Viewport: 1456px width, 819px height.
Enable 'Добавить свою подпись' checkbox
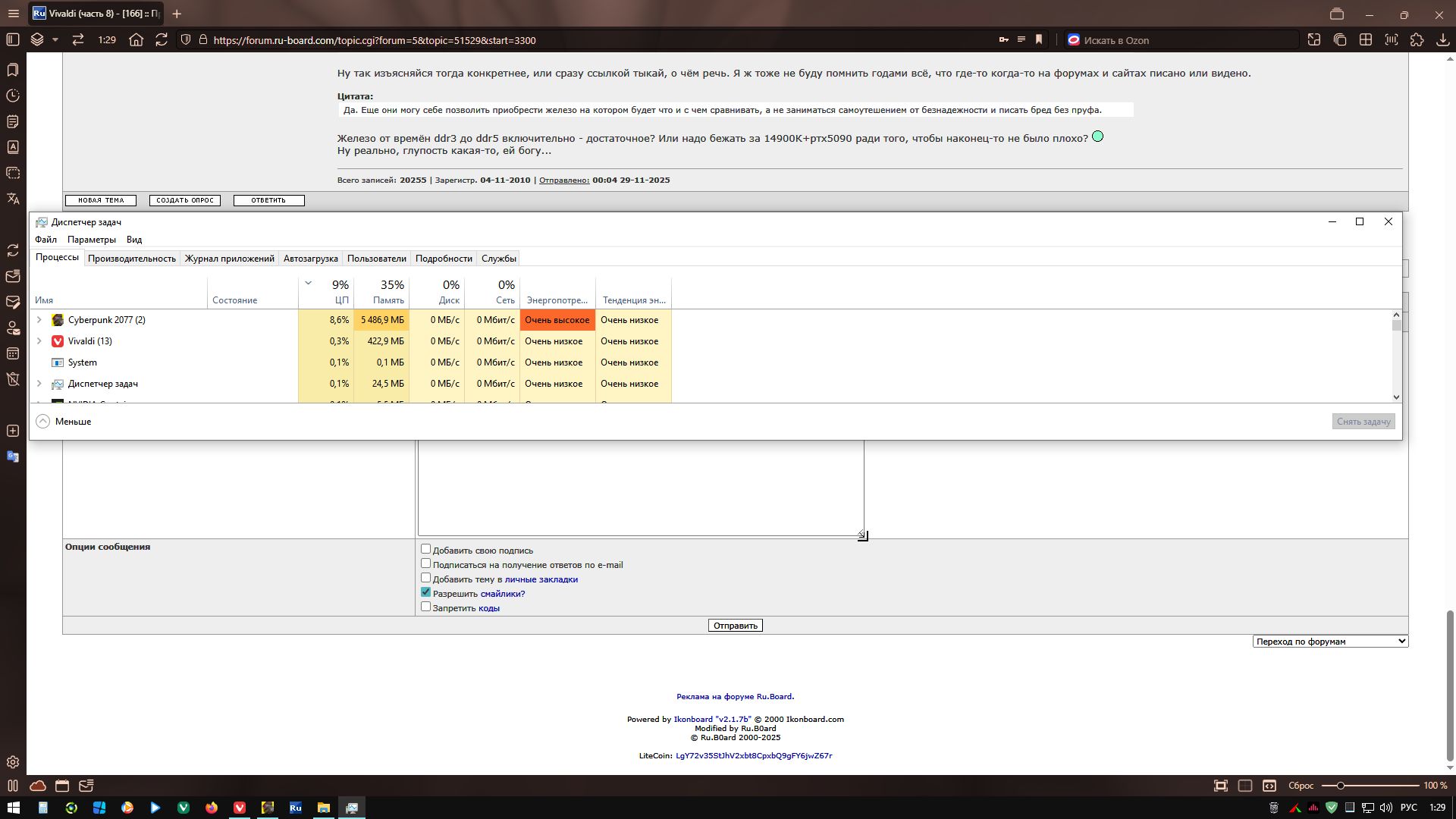pos(425,549)
